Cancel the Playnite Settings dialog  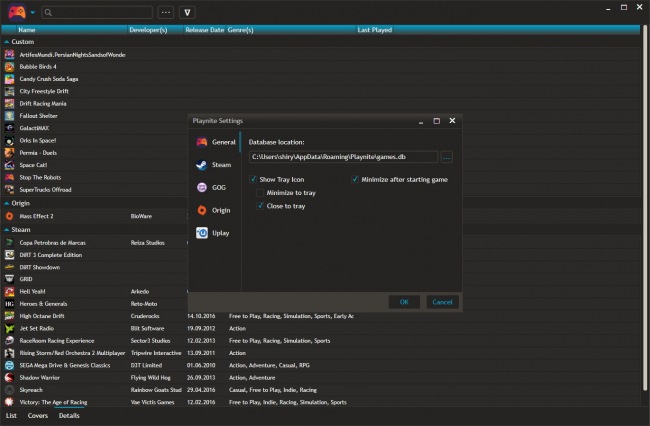click(x=442, y=302)
